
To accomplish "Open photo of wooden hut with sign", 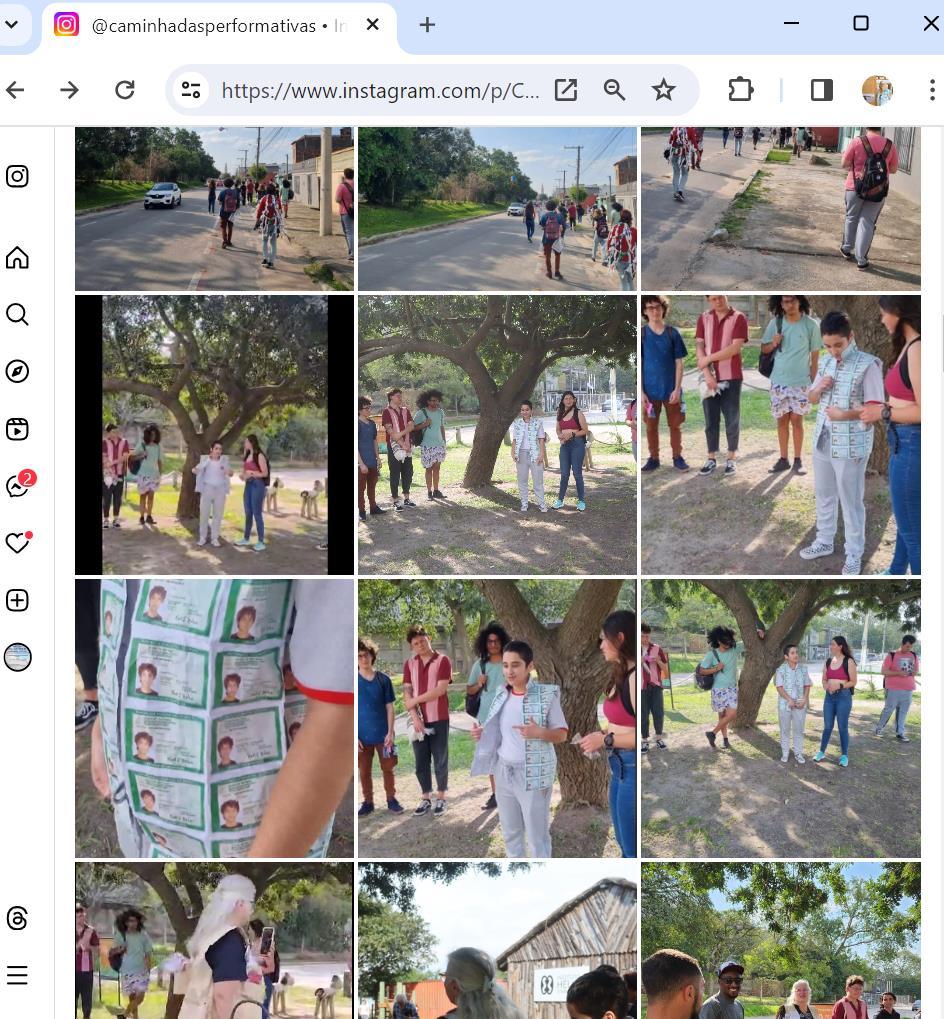I will coord(497,940).
